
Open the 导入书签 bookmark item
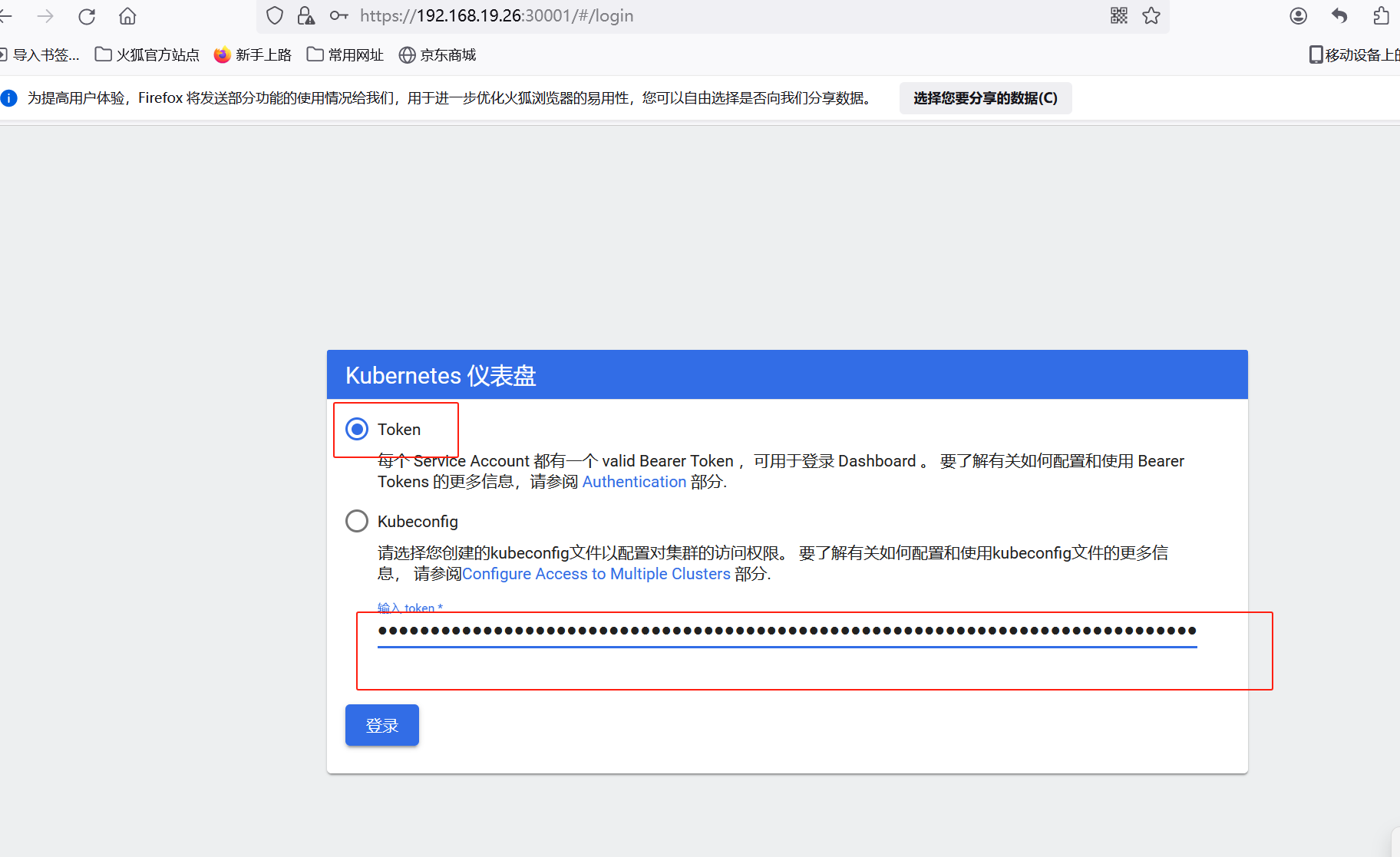40,54
